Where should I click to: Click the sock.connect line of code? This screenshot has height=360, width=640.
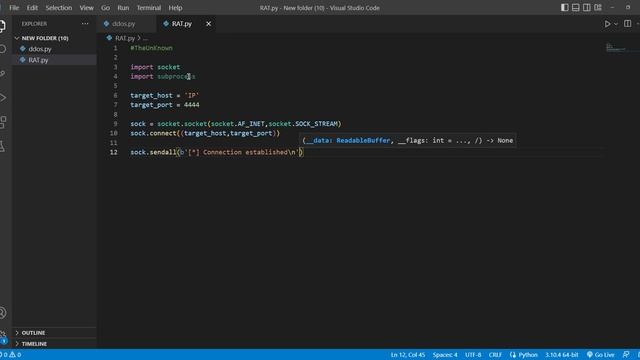coord(205,133)
